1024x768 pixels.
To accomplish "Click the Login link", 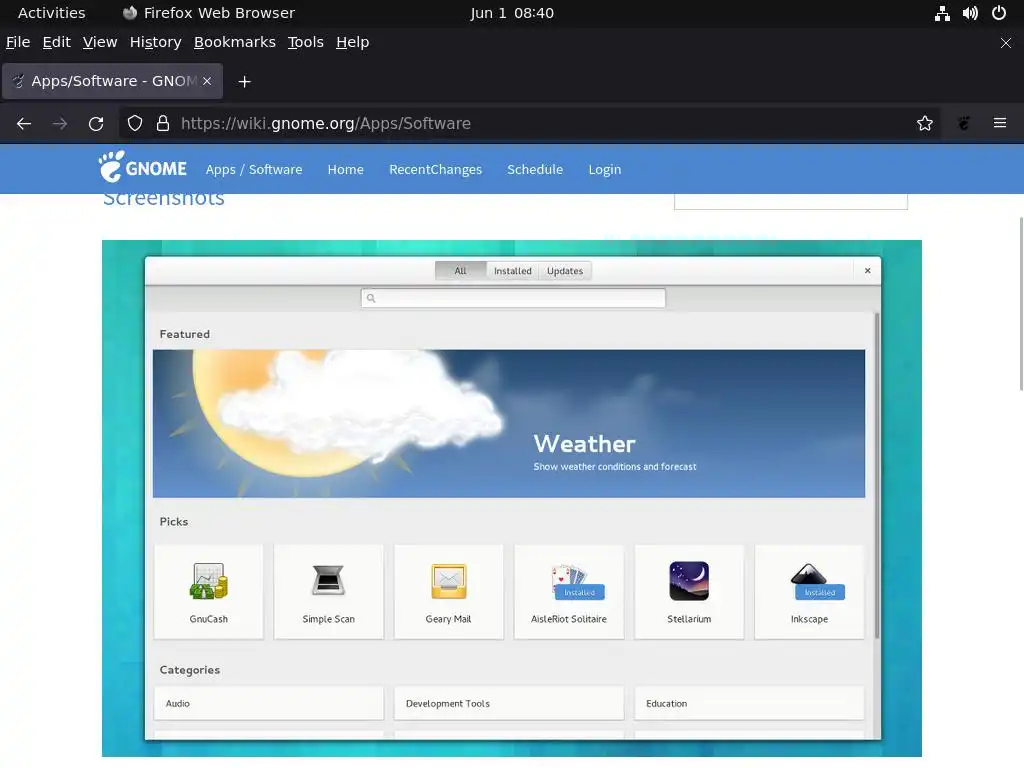I will [x=605, y=170].
